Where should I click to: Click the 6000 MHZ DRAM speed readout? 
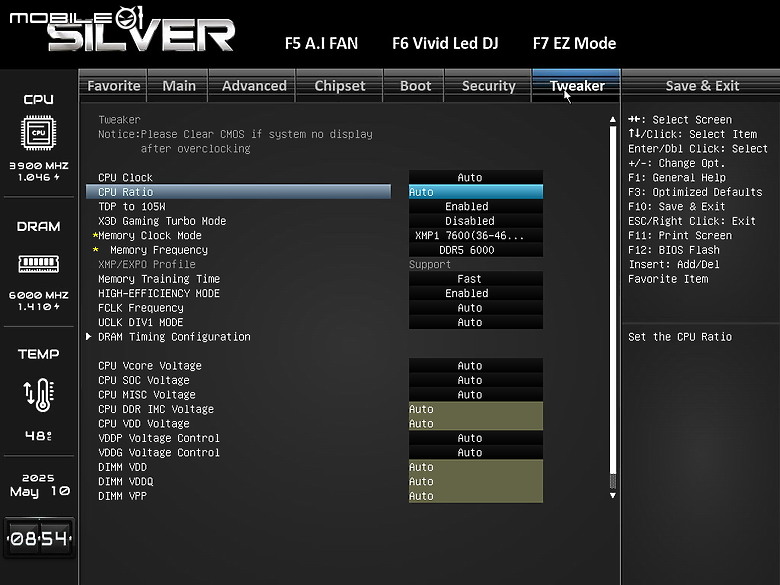pyautogui.click(x=39, y=295)
